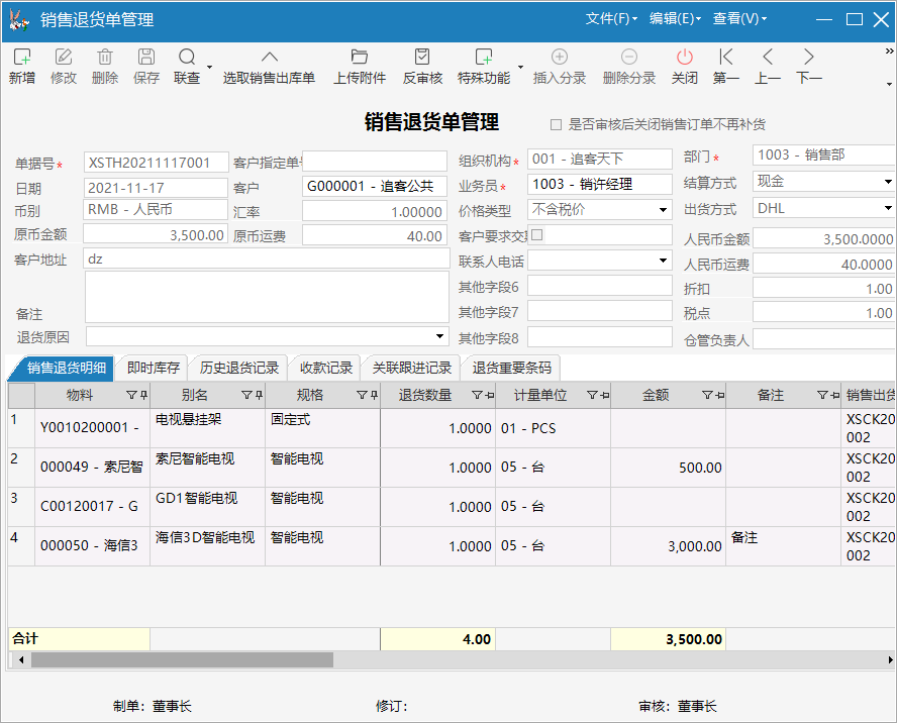Image resolution: width=897 pixels, height=724 pixels.
Task: Click the 折扣 field
Action: [824, 288]
